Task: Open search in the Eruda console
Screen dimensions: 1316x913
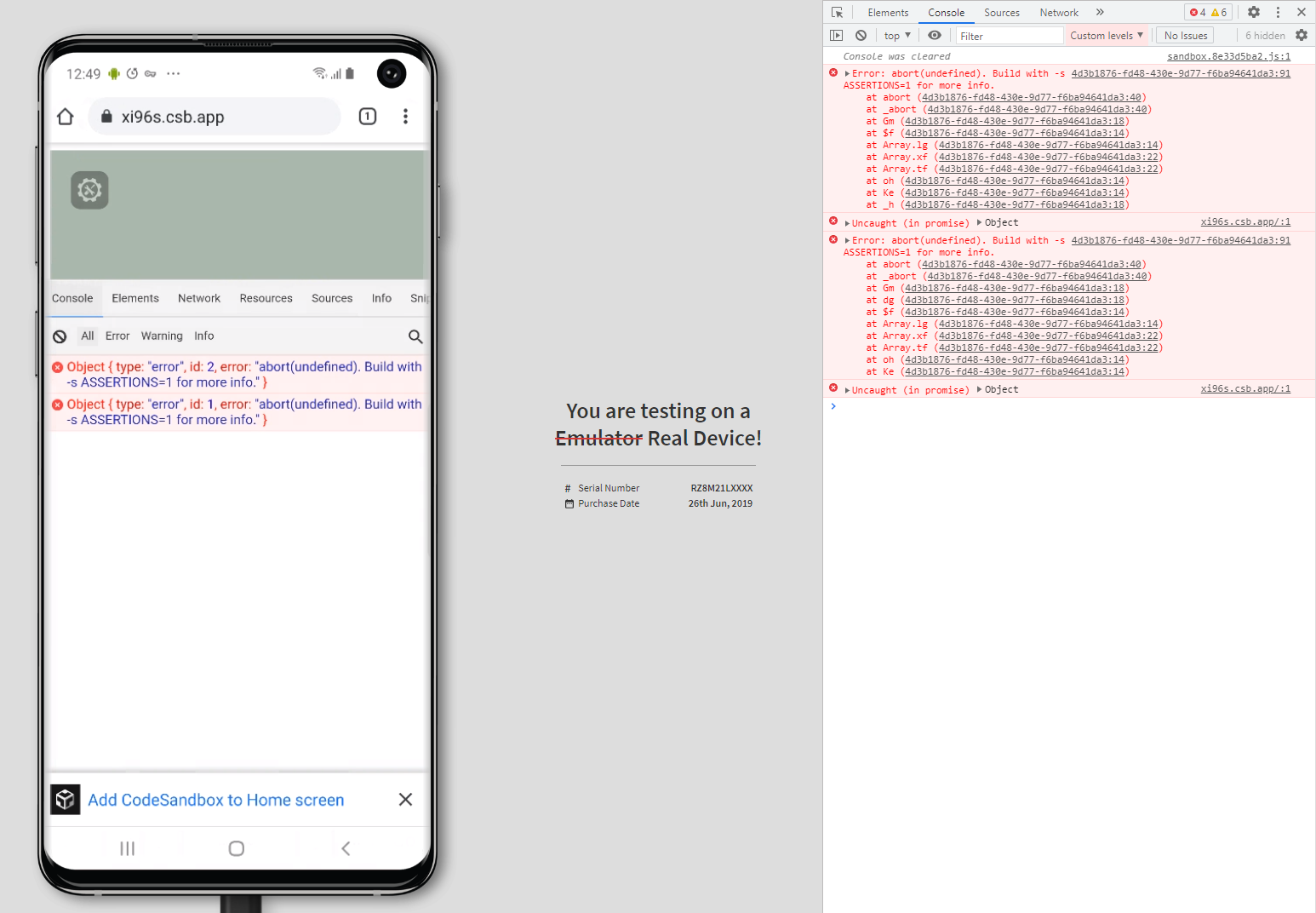Action: coord(415,336)
